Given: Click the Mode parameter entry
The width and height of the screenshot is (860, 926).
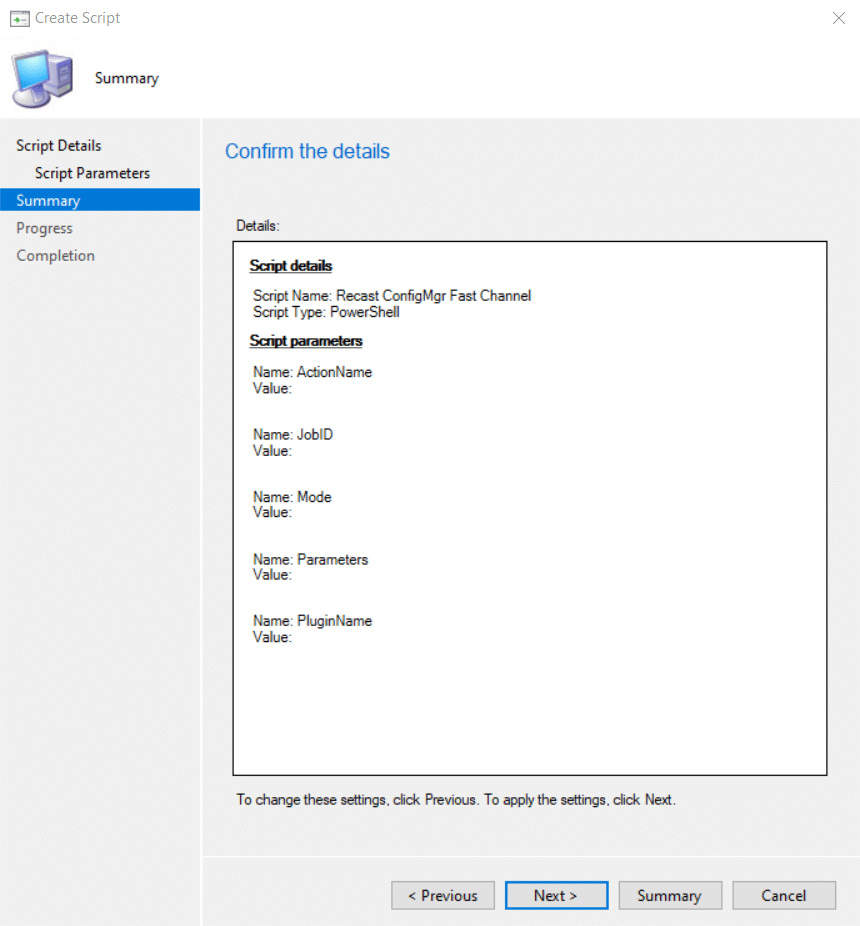Looking at the screenshot, I should [x=292, y=497].
